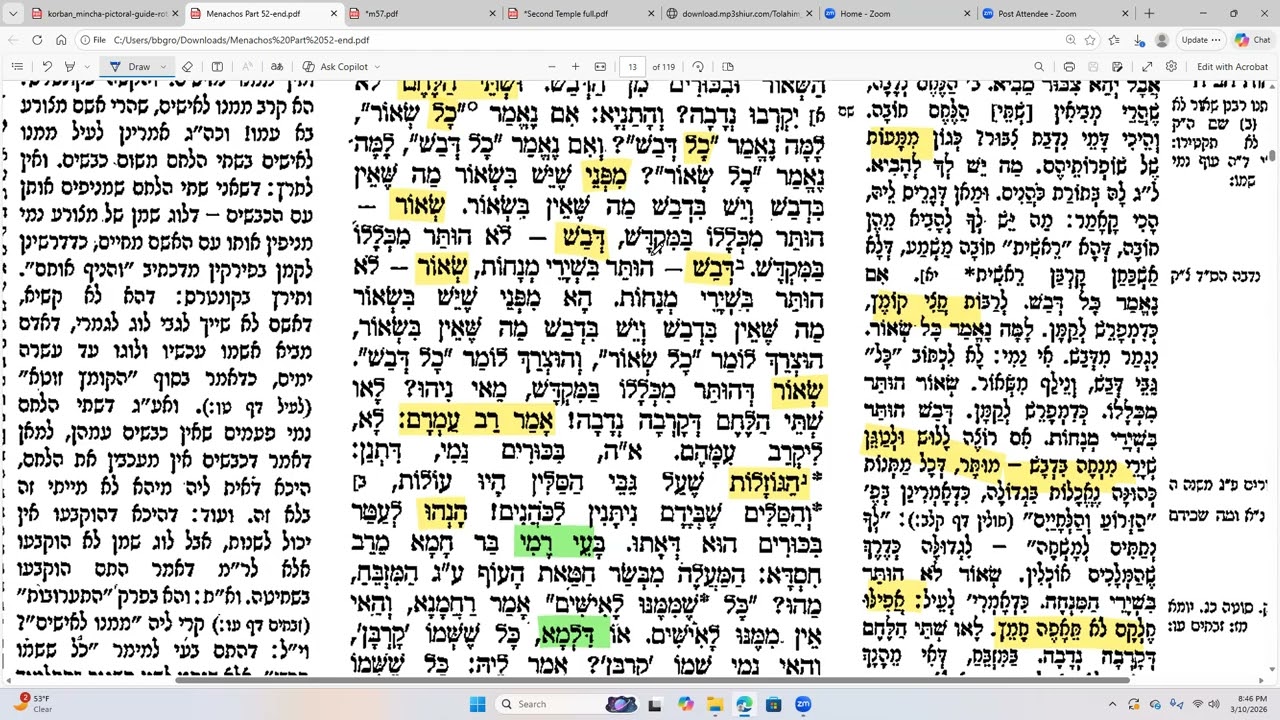Refresh the current page

pos(37,40)
